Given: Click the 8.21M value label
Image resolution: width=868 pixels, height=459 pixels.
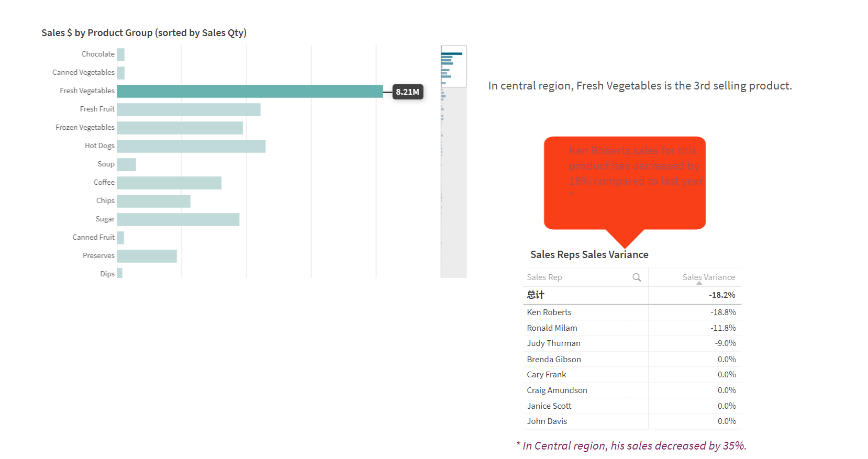Looking at the screenshot, I should [408, 92].
